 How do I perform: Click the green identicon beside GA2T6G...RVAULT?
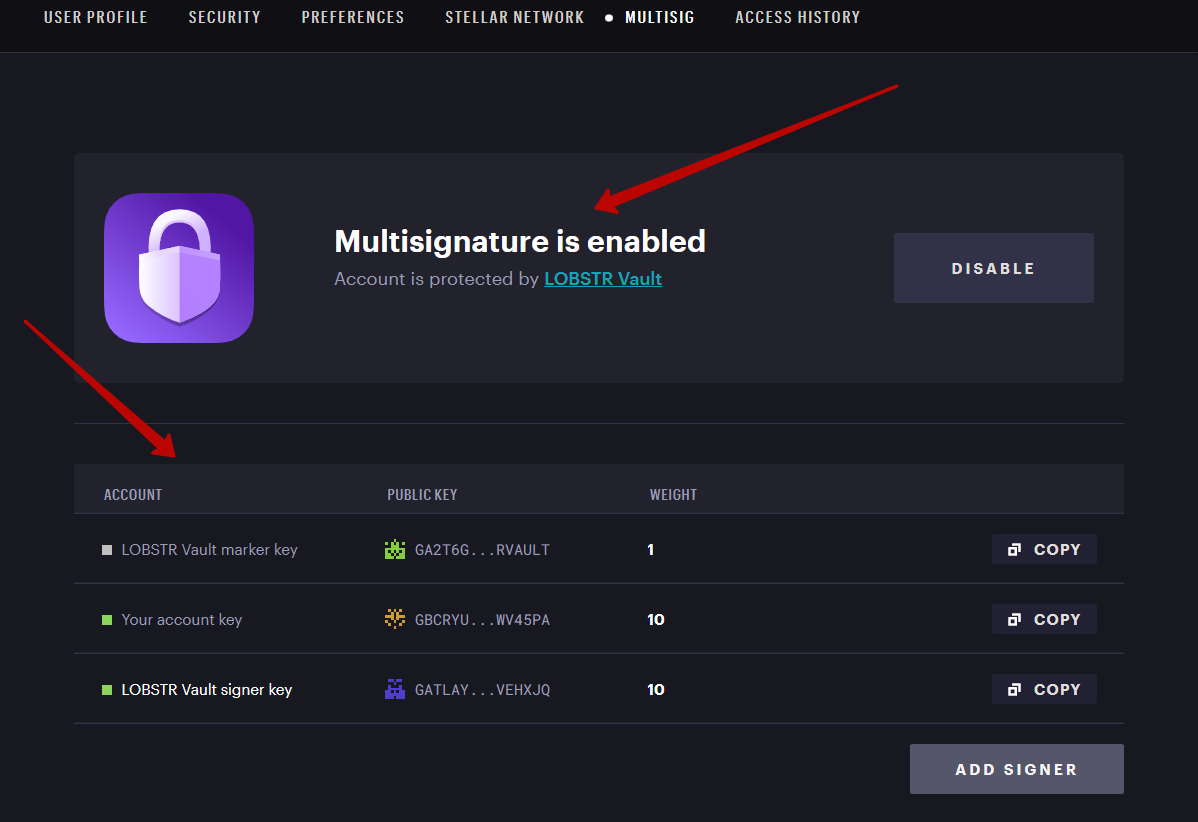[395, 549]
